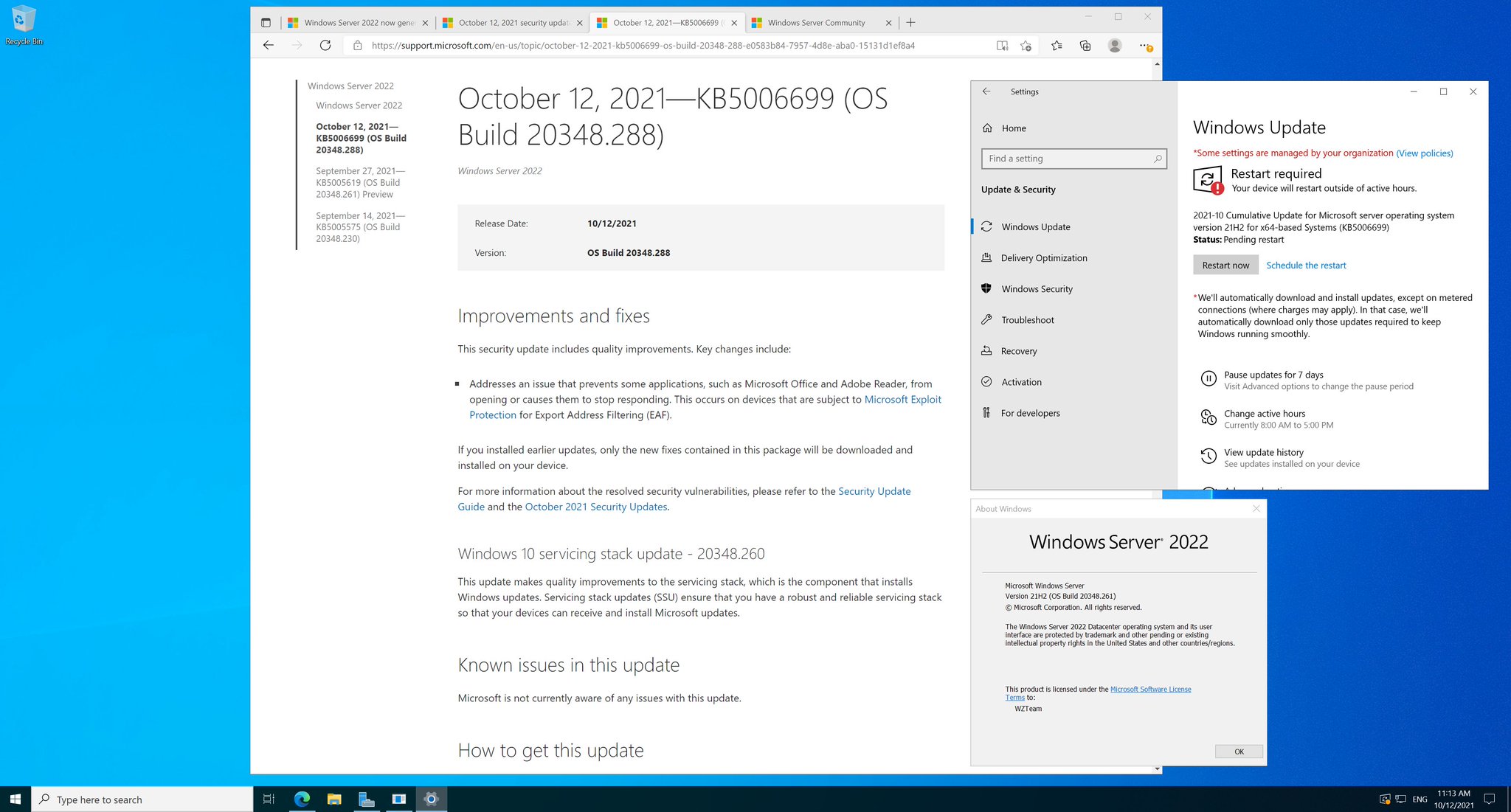Switch to the October 12 security updates tab
The width and height of the screenshot is (1511, 812).
point(511,22)
